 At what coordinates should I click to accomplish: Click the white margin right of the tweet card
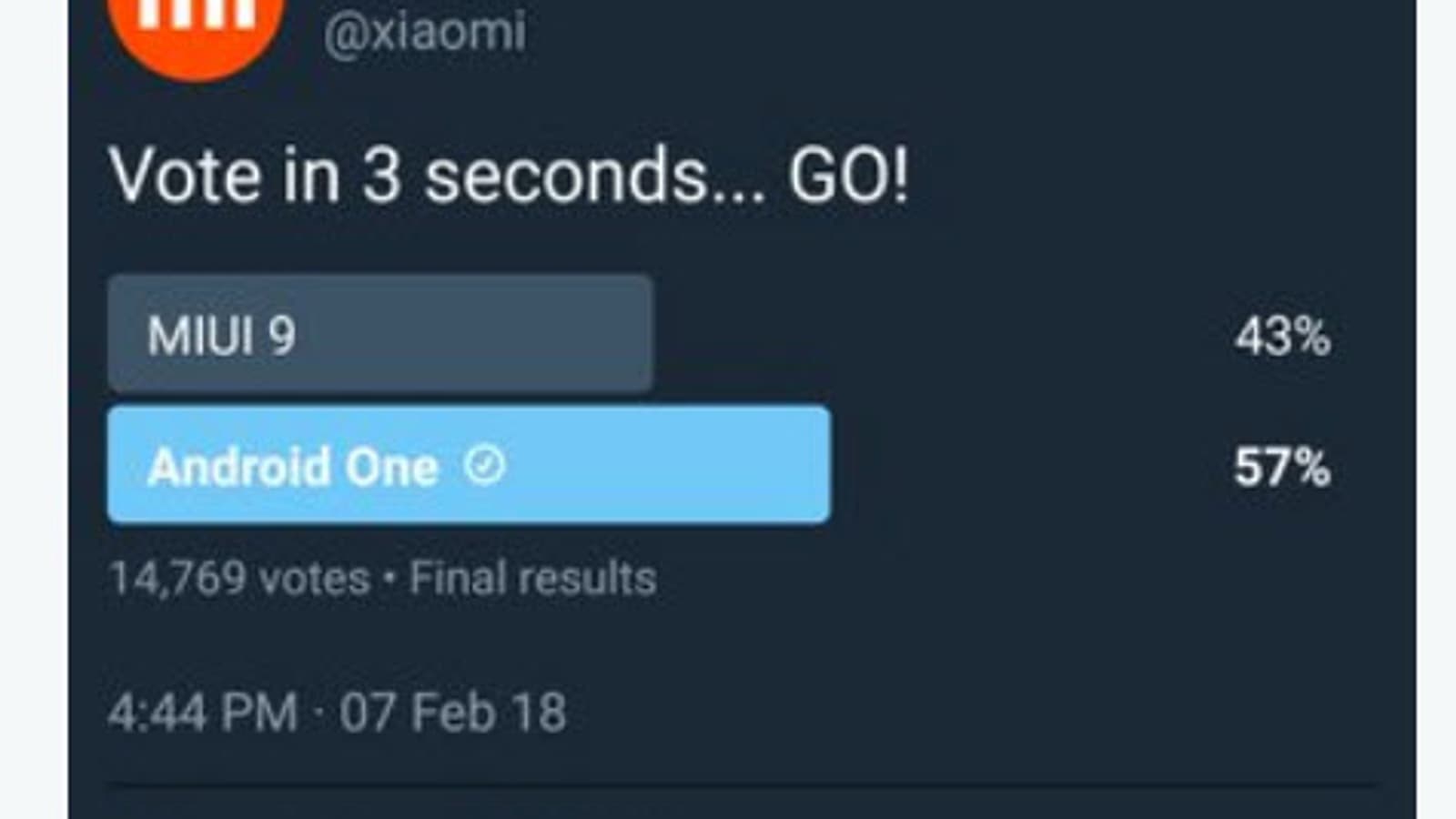tap(1436, 409)
